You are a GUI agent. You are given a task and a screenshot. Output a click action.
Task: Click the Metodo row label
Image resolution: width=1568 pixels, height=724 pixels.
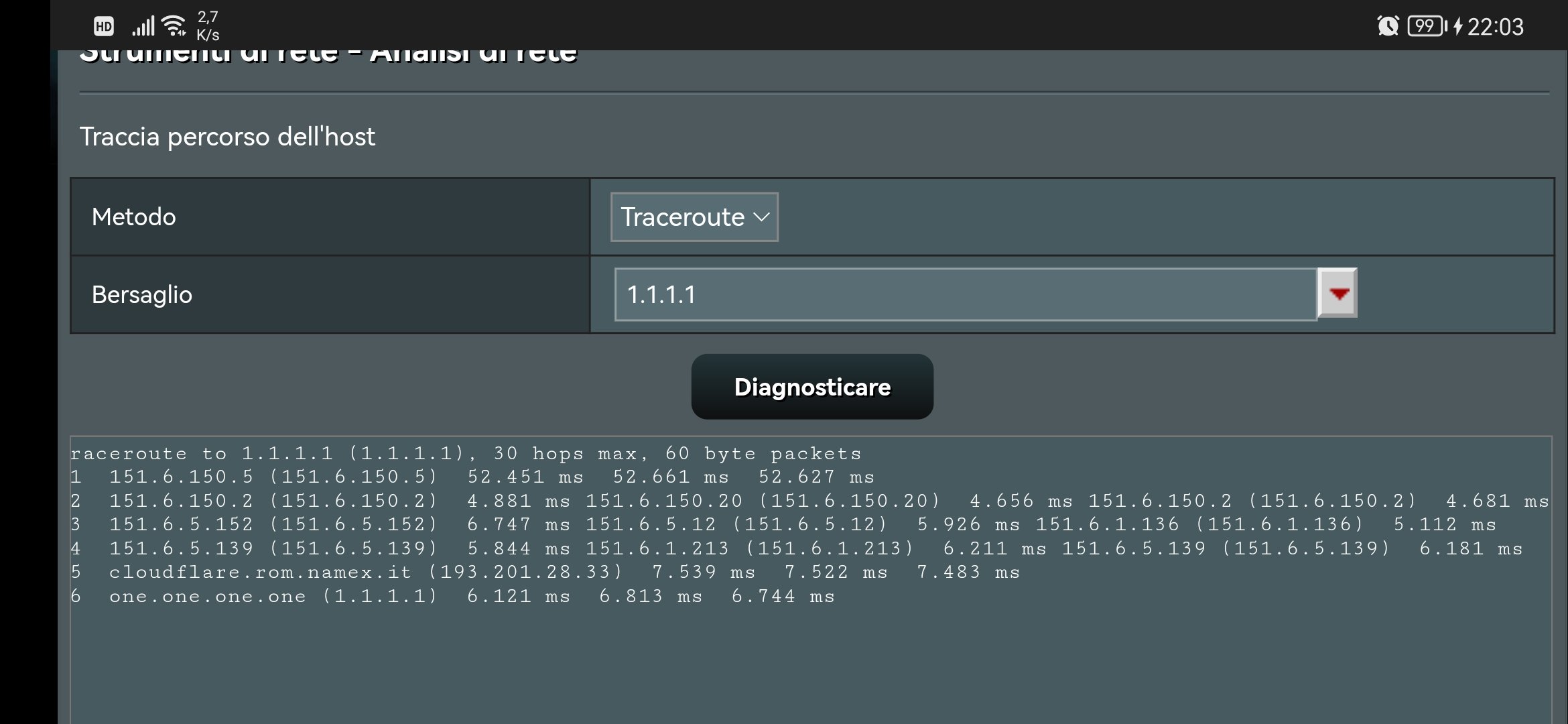point(134,217)
